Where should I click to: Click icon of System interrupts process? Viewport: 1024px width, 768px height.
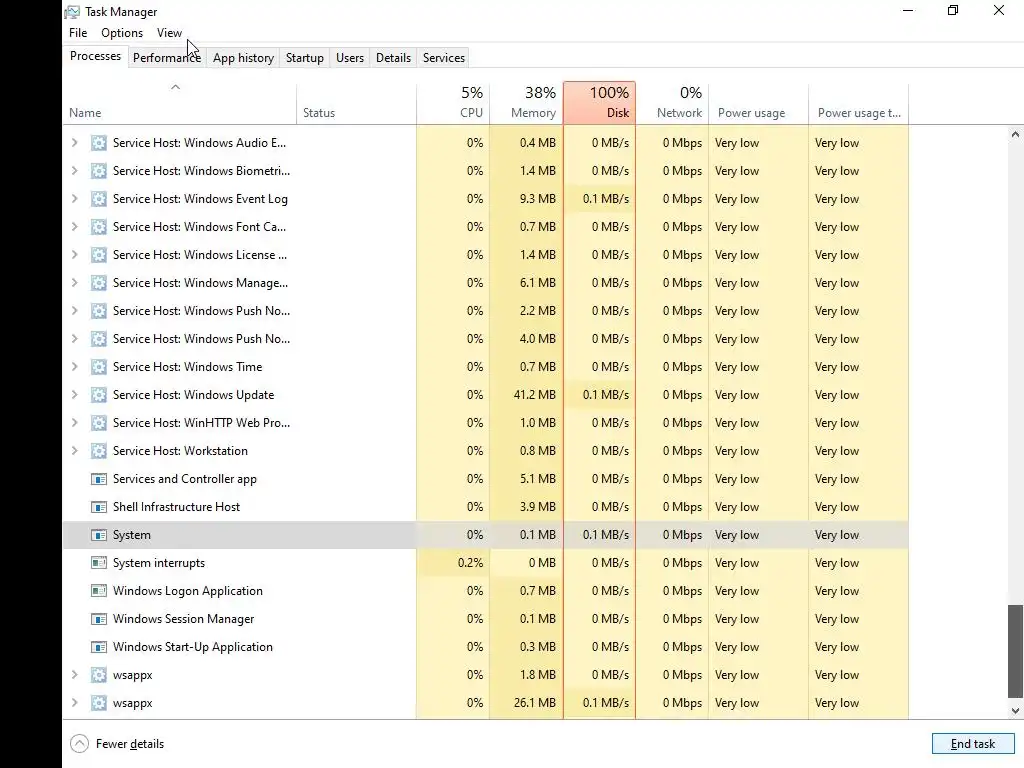(99, 563)
